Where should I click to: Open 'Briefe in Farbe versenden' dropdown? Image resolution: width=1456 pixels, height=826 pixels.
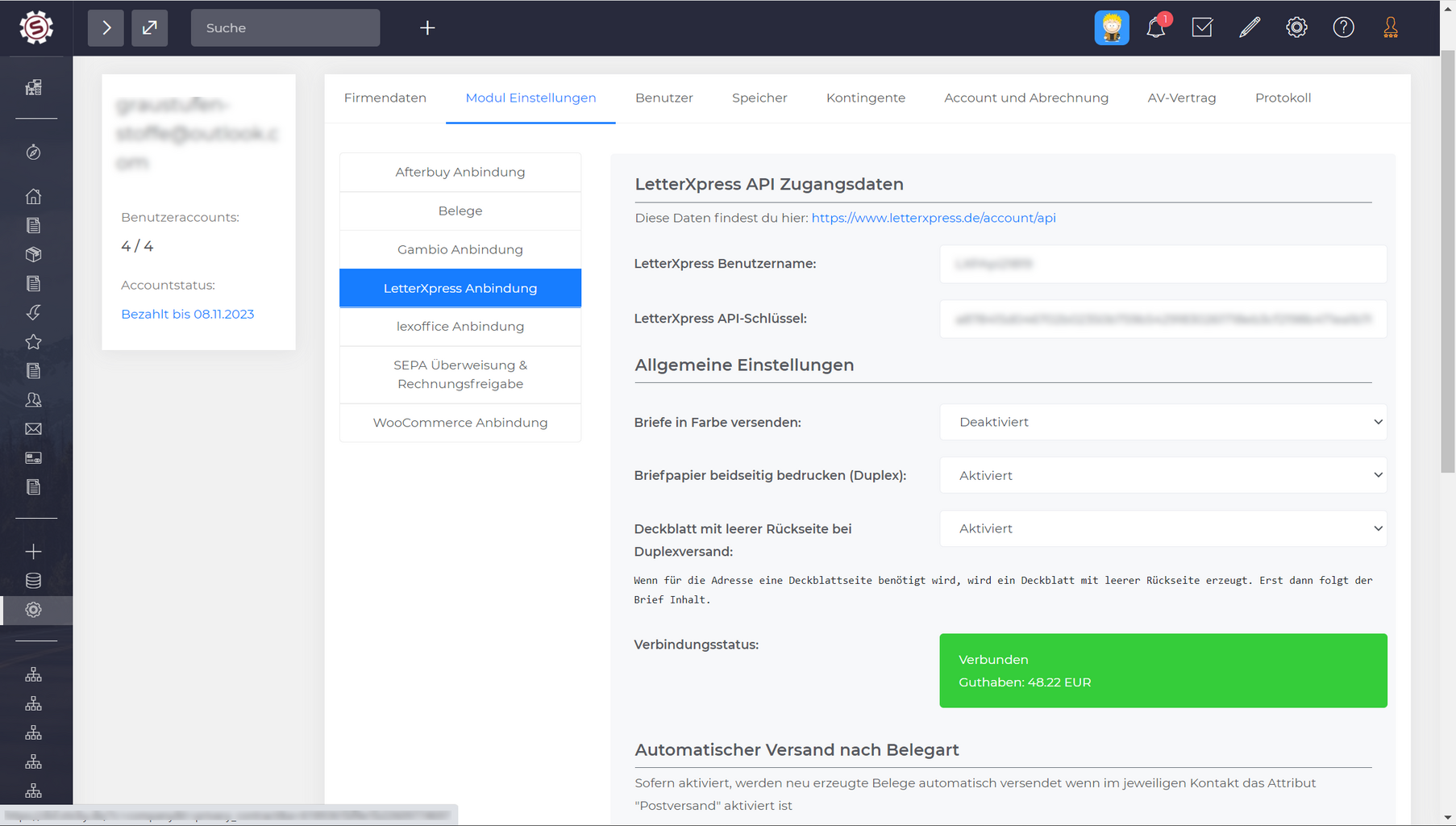tap(1163, 422)
